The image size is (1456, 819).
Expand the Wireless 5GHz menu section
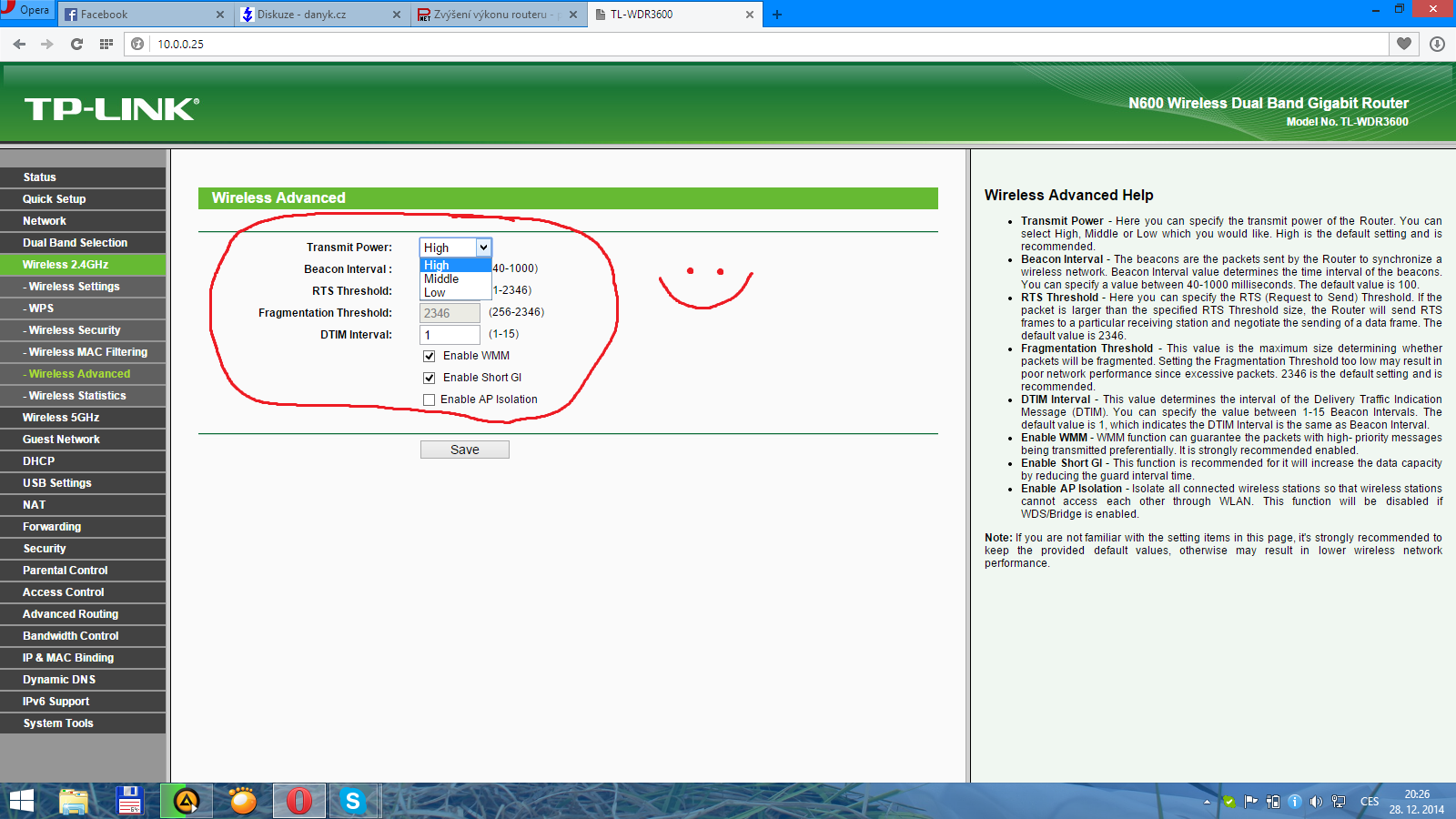pyautogui.click(x=83, y=418)
